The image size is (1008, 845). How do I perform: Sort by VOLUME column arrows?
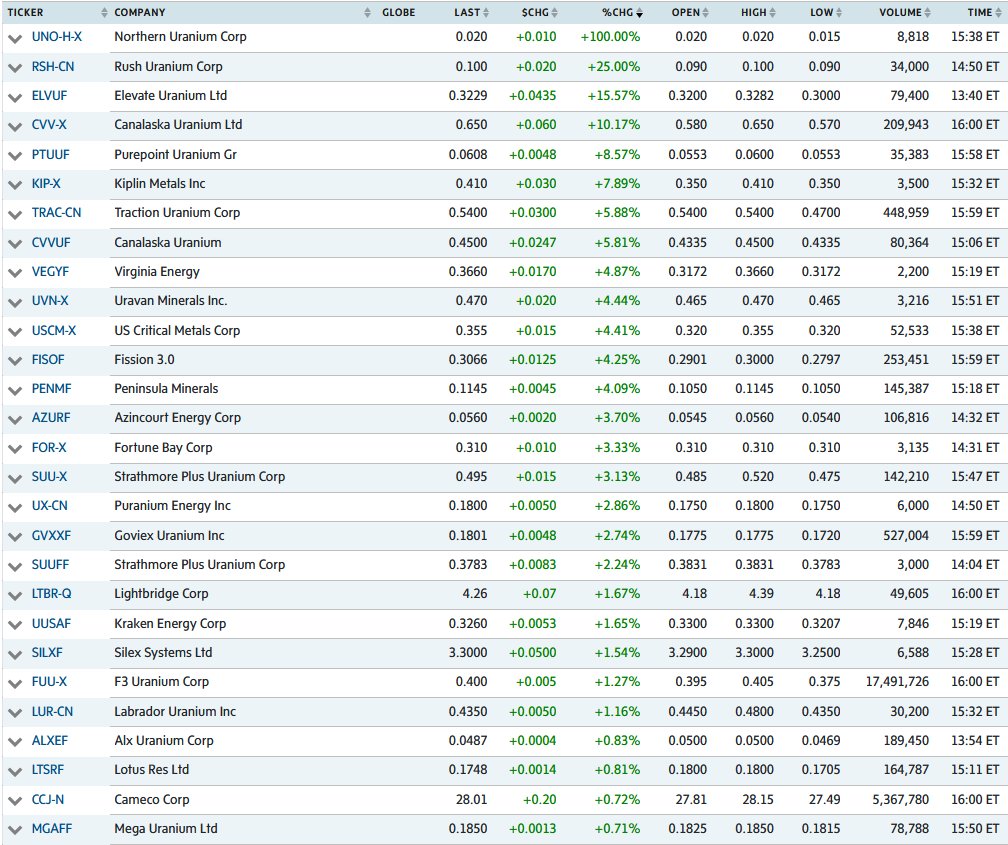tap(928, 12)
